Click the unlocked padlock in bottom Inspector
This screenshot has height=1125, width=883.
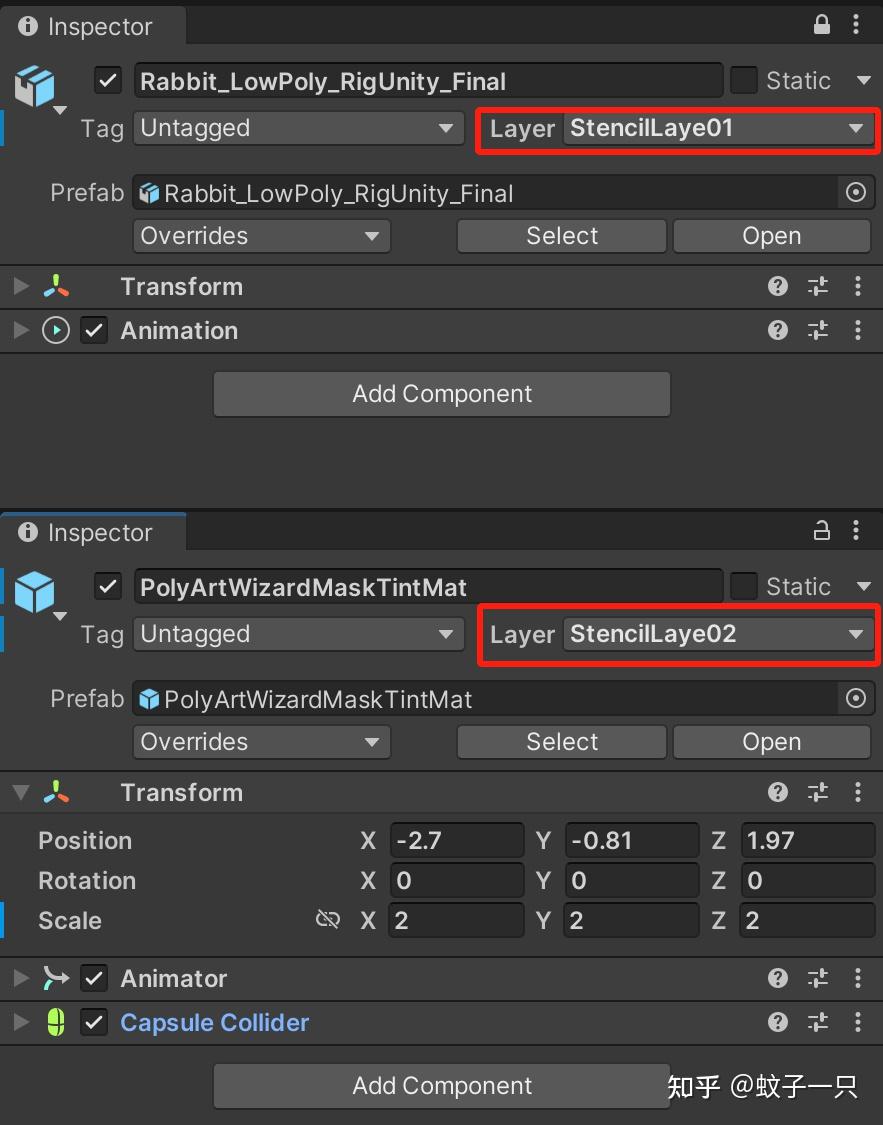821,531
